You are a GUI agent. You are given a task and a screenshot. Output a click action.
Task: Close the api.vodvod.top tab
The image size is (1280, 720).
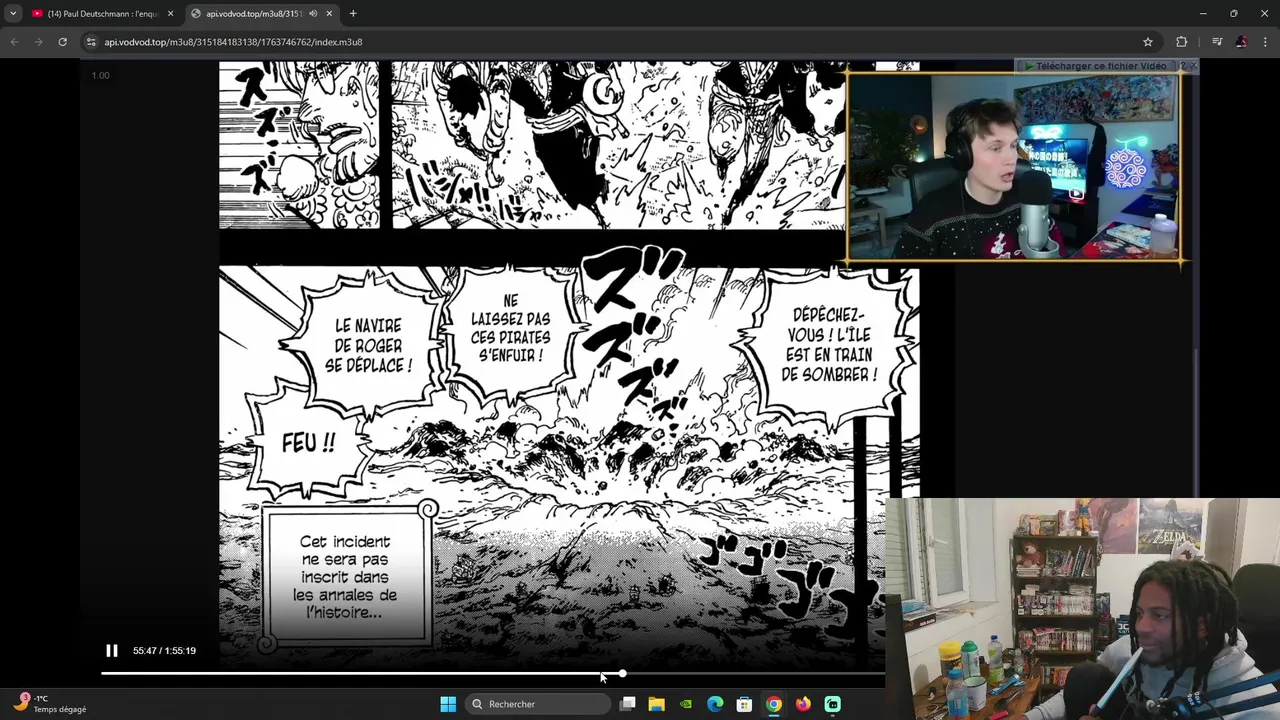329,14
